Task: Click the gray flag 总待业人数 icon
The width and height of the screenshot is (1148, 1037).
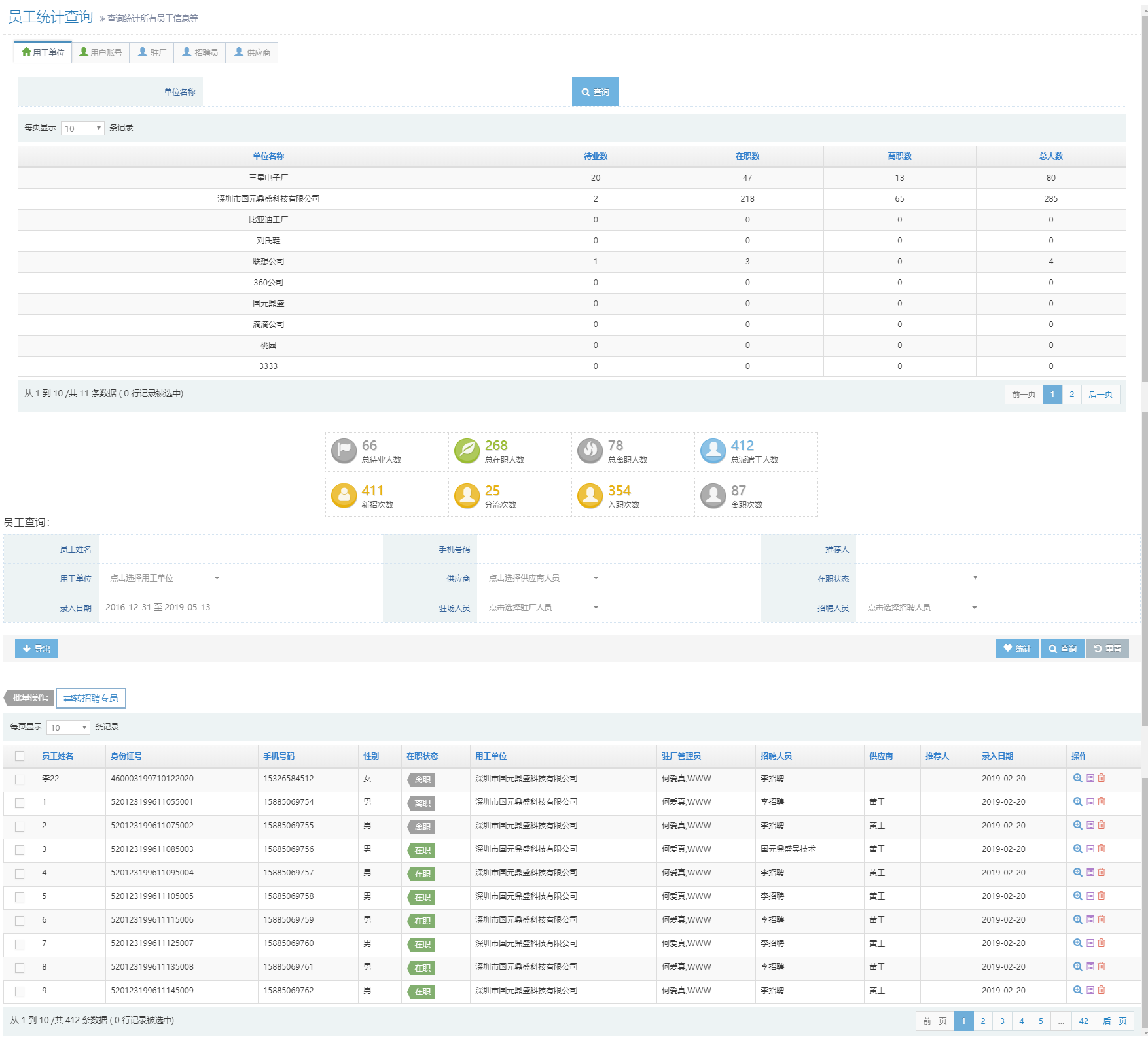Action: coord(344,451)
